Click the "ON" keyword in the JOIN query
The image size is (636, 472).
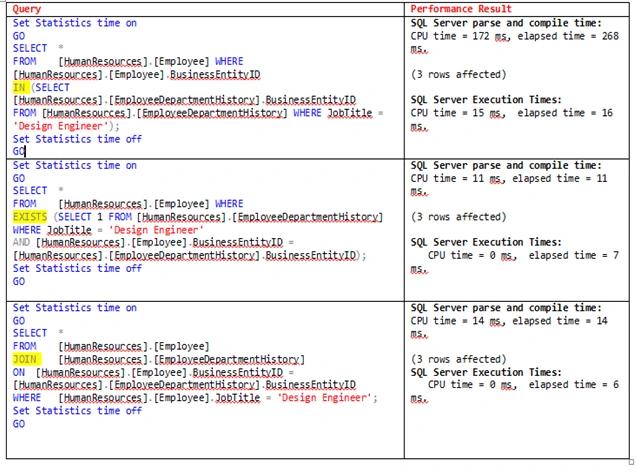click(19, 372)
